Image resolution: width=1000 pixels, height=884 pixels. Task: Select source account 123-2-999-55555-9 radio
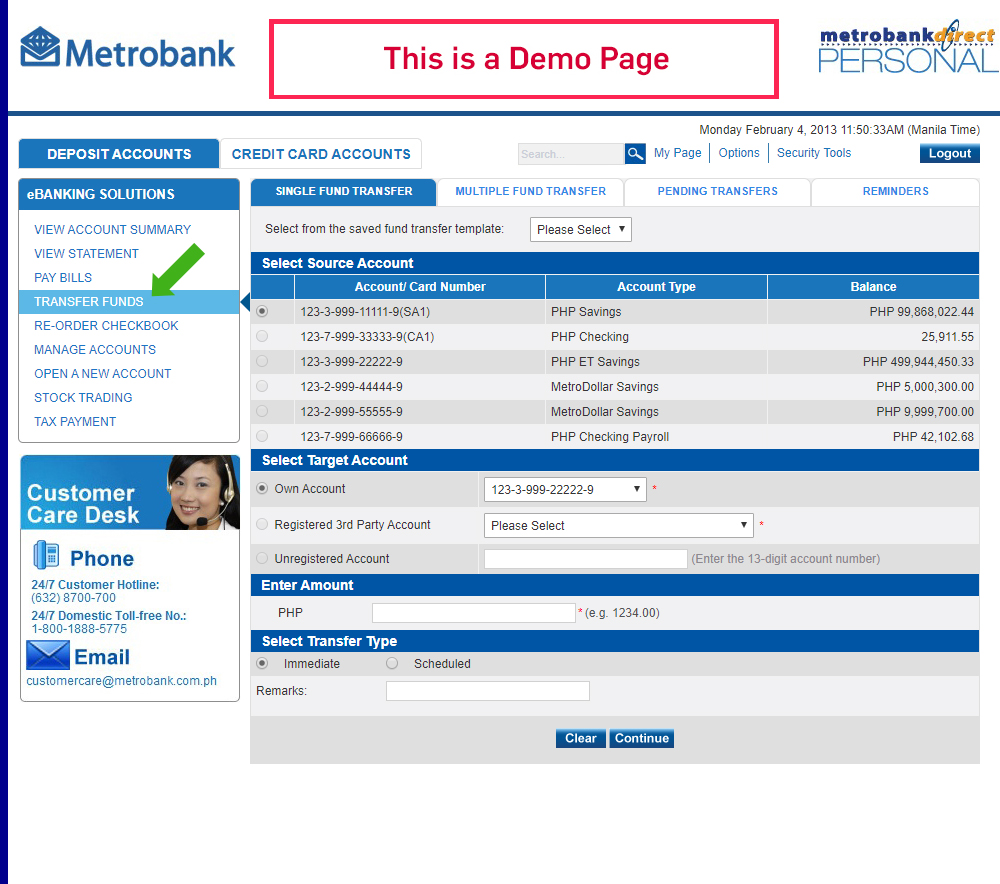pyautogui.click(x=262, y=411)
